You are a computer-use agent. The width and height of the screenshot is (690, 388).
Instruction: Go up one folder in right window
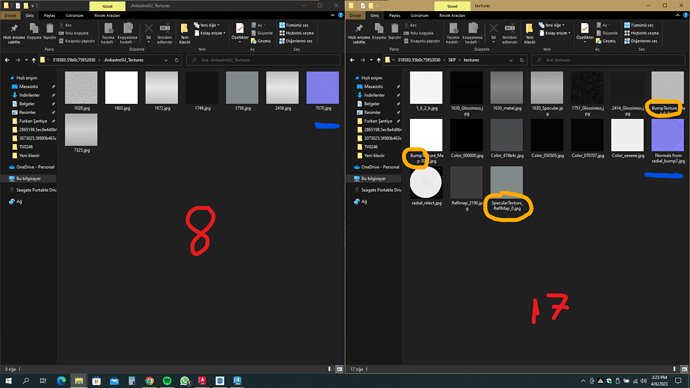[378, 60]
